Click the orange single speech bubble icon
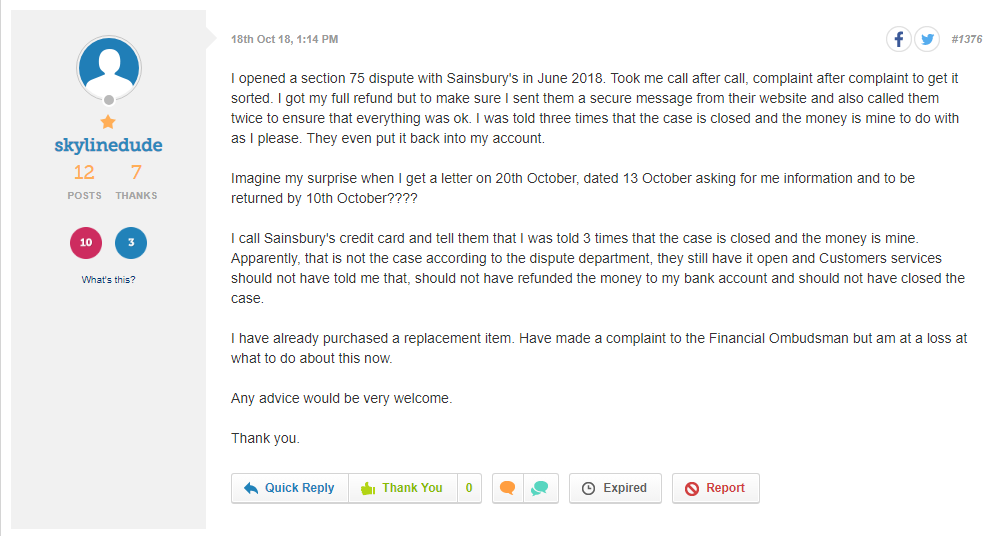 (508, 488)
